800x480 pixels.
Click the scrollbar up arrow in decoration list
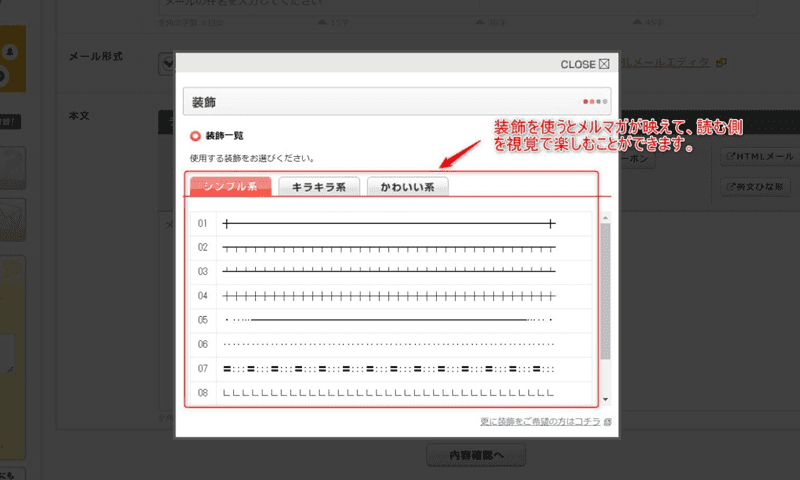(606, 218)
